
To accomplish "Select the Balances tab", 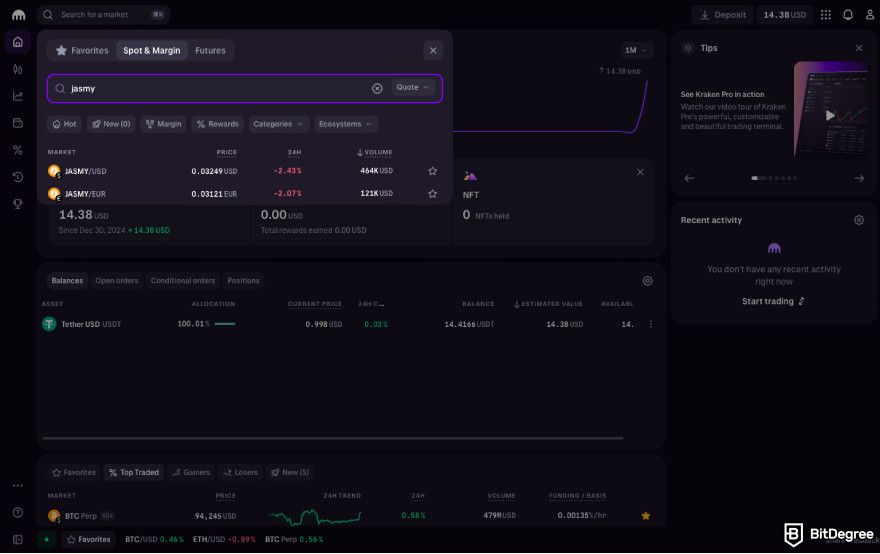I will (67, 281).
